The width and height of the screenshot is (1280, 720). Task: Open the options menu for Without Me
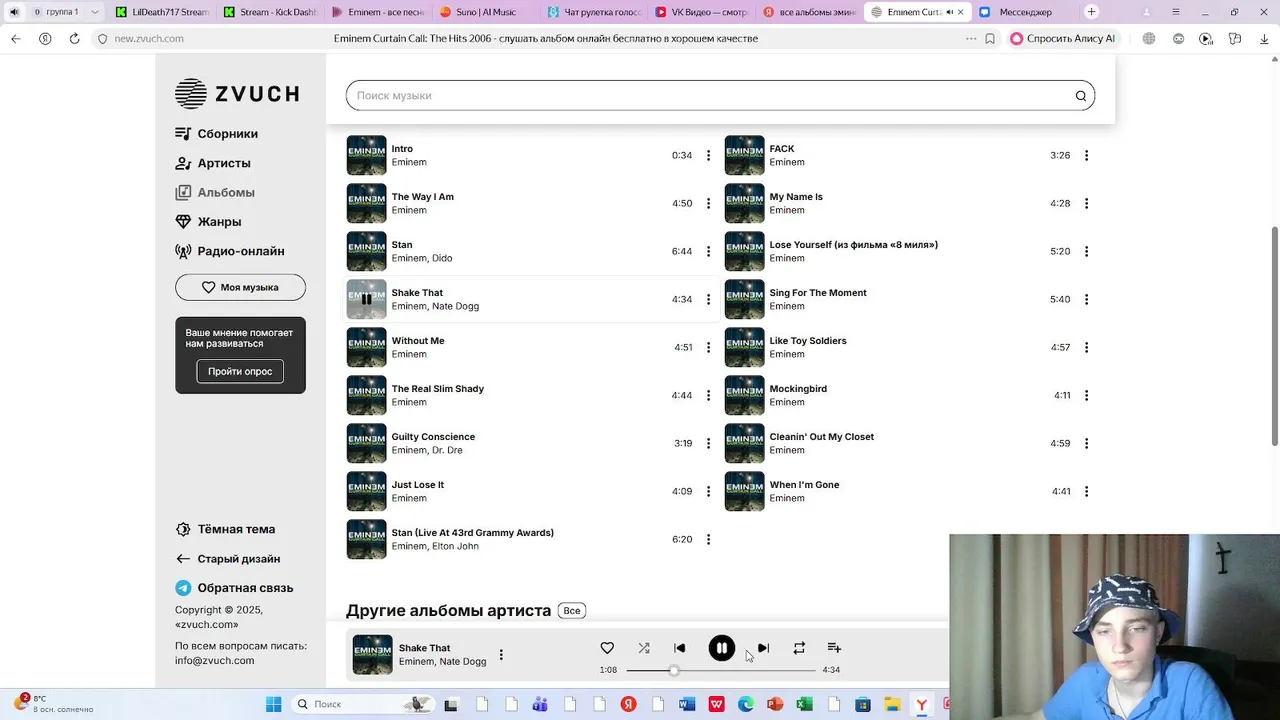pos(708,347)
